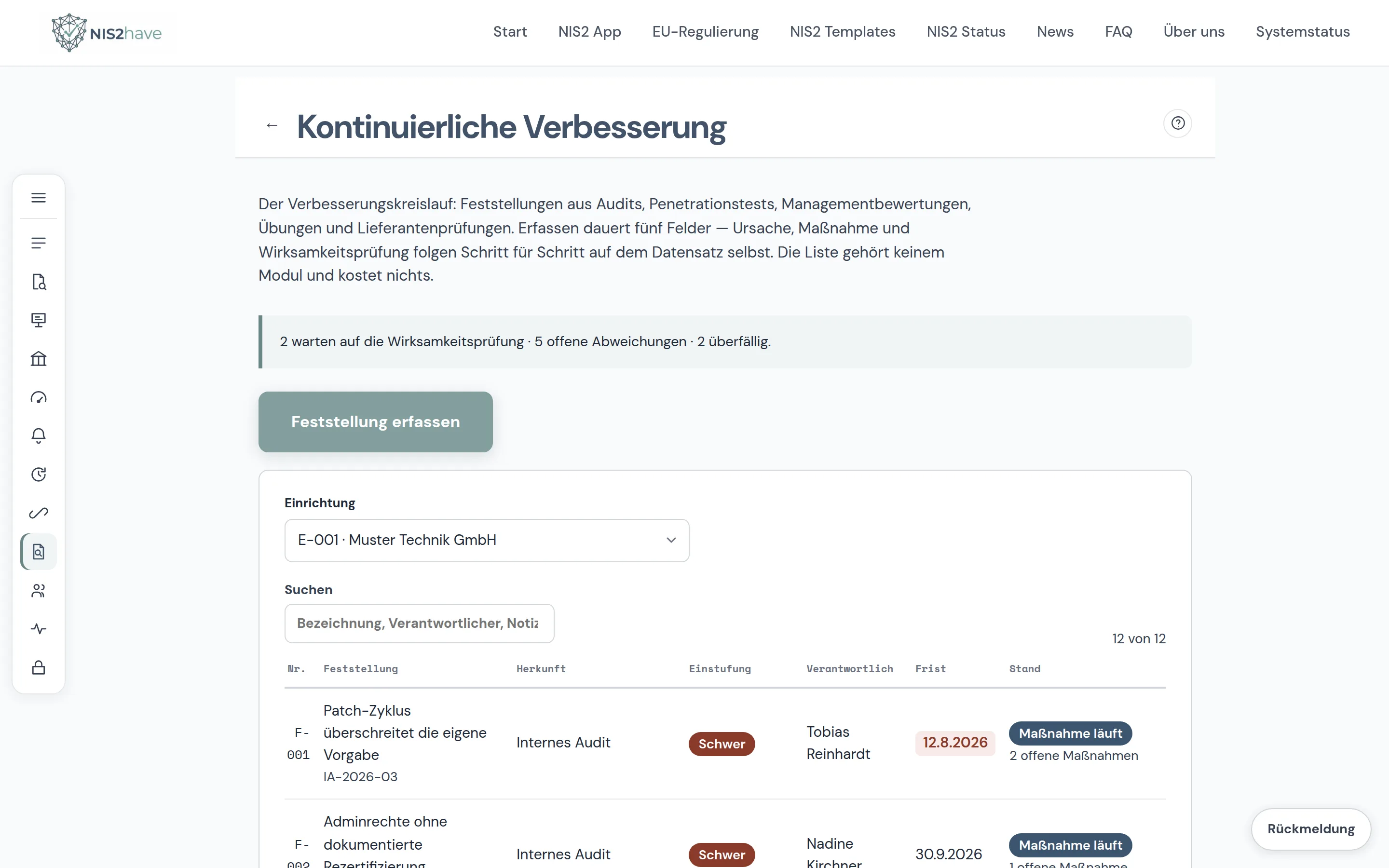Screen dimensions: 1389x868
Task: Sort by the Frist column header
Action: point(930,669)
